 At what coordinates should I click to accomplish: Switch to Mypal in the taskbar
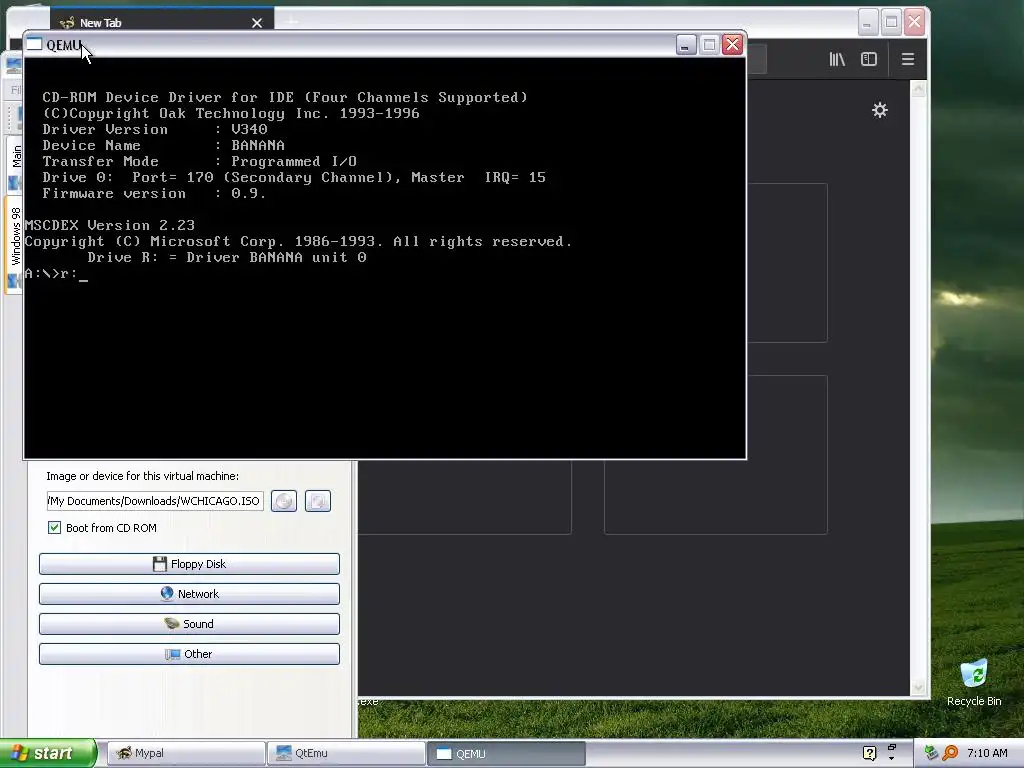pyautogui.click(x=186, y=753)
